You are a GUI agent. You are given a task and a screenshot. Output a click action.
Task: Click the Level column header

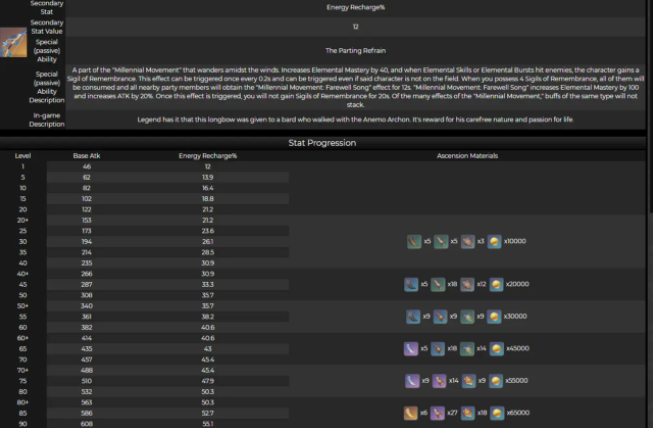23,156
